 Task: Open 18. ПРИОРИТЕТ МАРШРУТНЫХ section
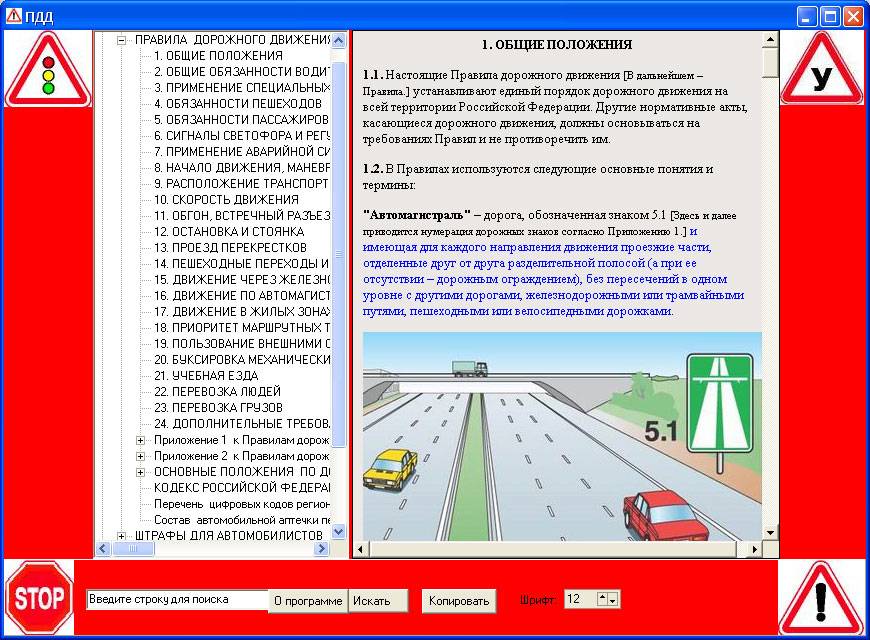pos(241,328)
